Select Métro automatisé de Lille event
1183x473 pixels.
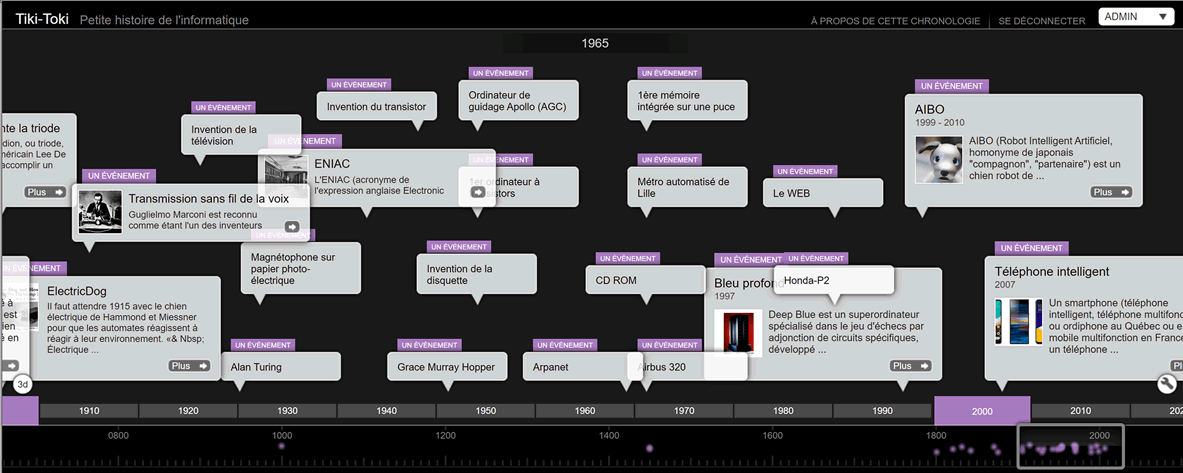tap(687, 187)
